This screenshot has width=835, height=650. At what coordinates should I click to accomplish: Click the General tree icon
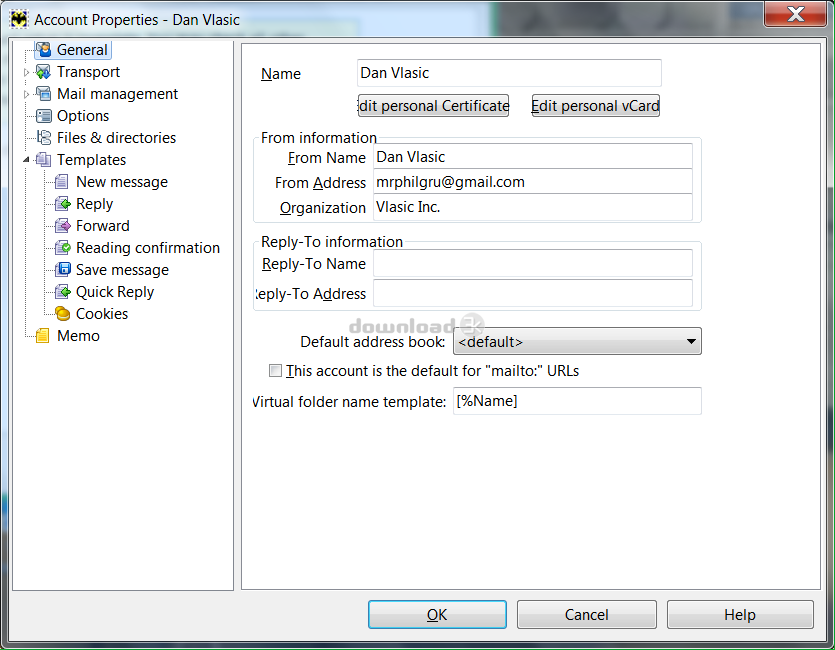click(43, 50)
